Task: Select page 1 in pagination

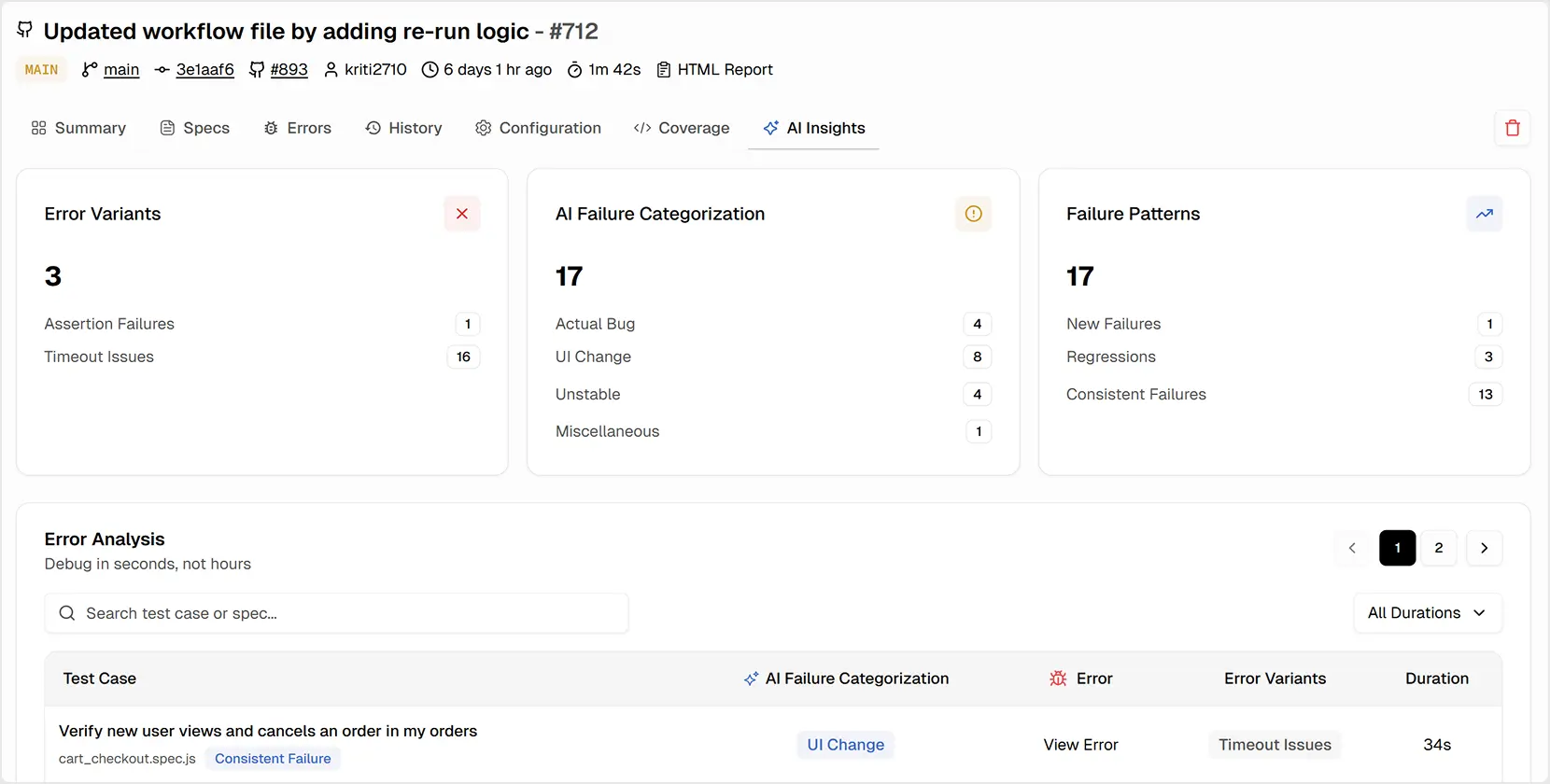Action: point(1398,548)
